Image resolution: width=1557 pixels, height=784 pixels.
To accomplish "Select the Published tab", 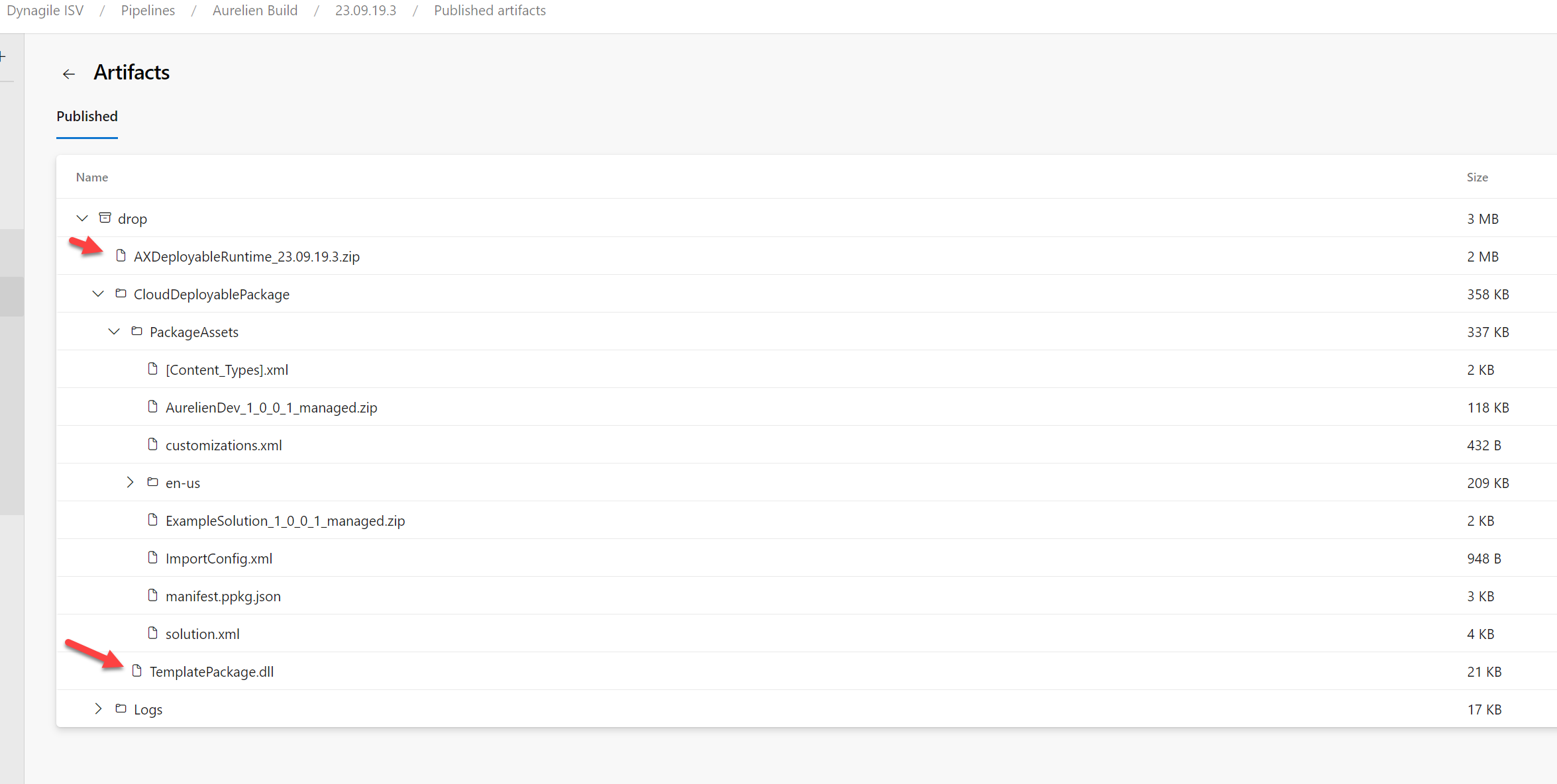I will click(x=87, y=117).
